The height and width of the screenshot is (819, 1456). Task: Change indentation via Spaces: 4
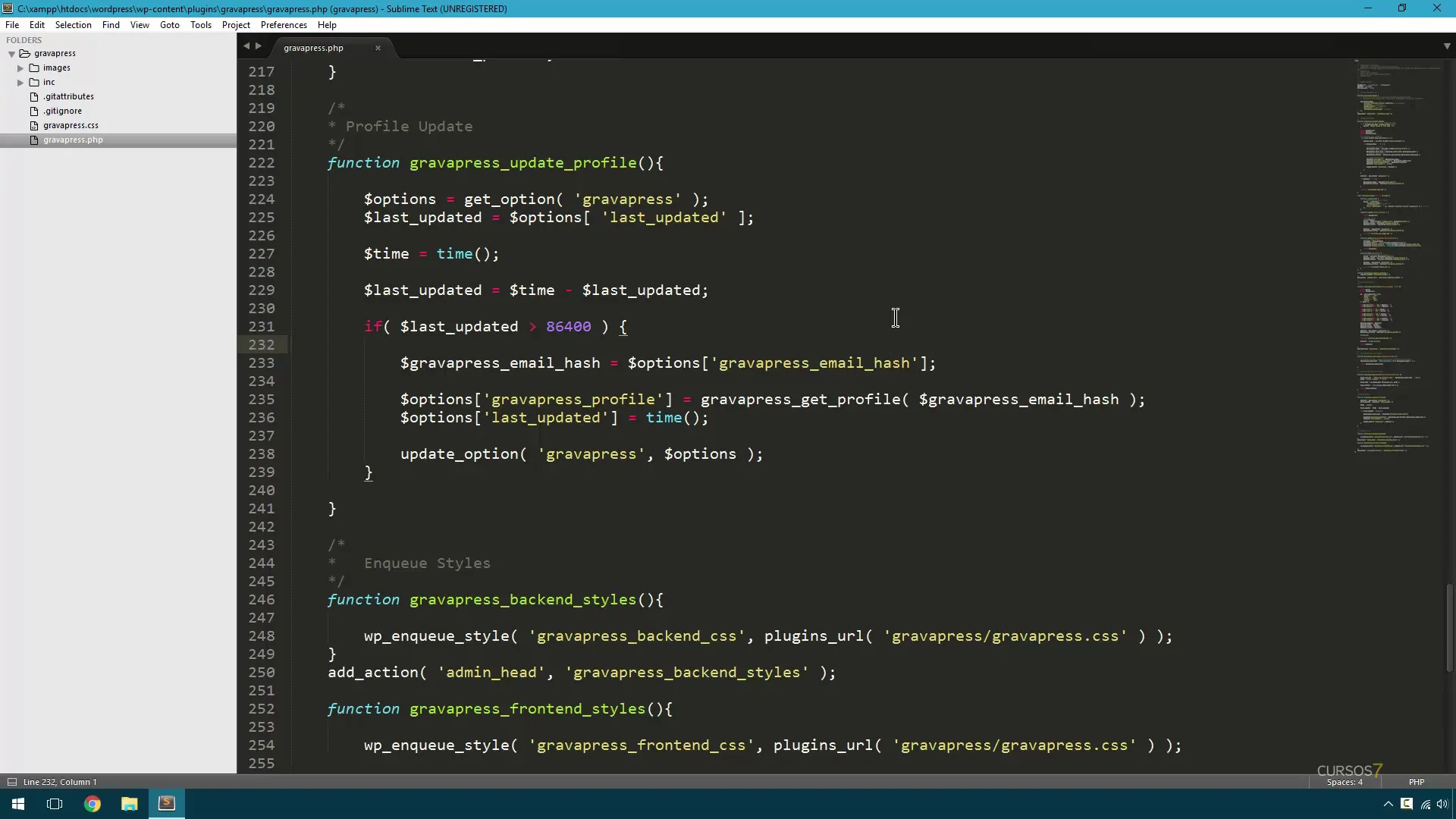click(x=1345, y=782)
